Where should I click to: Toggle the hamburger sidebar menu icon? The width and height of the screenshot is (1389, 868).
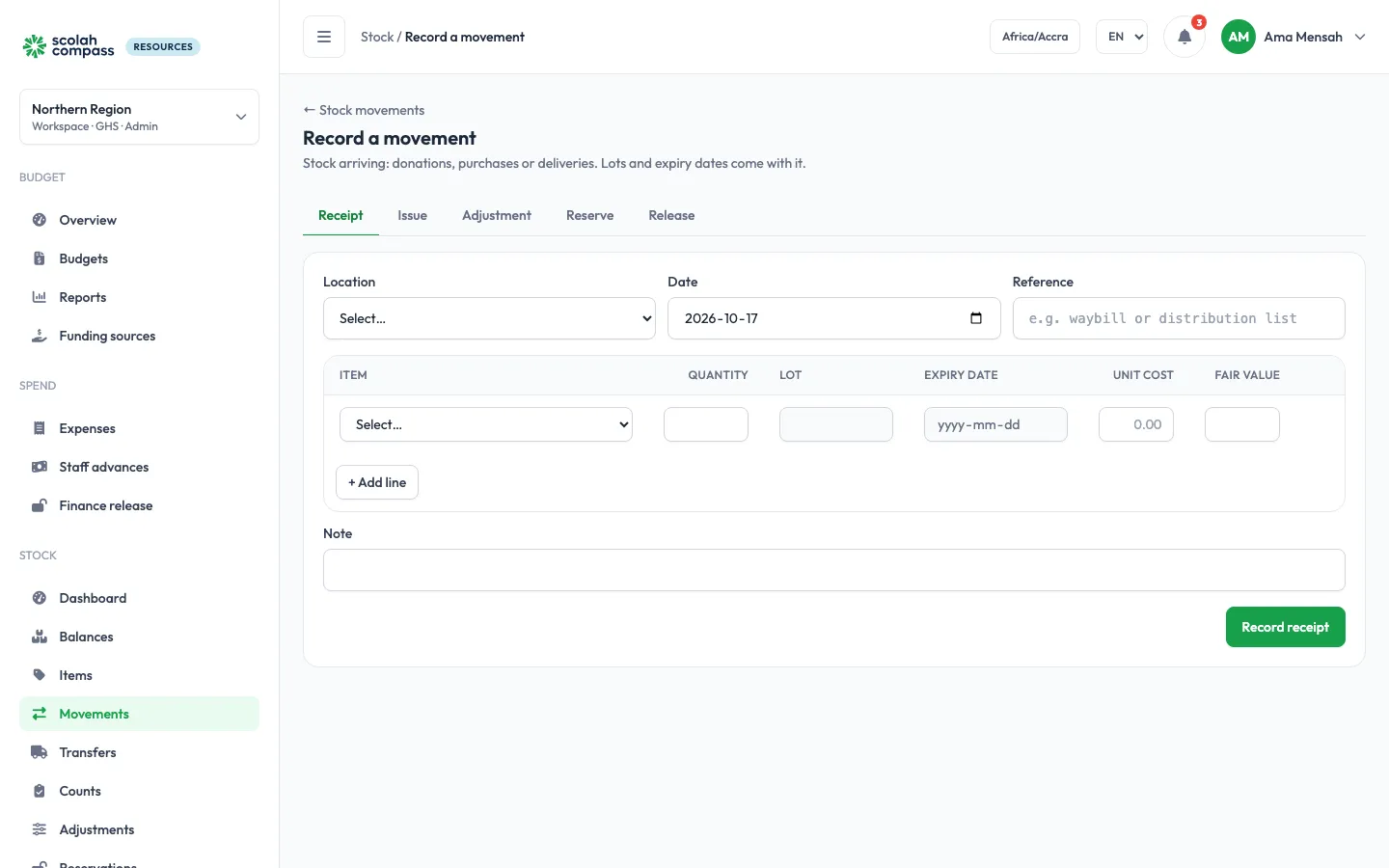324,37
